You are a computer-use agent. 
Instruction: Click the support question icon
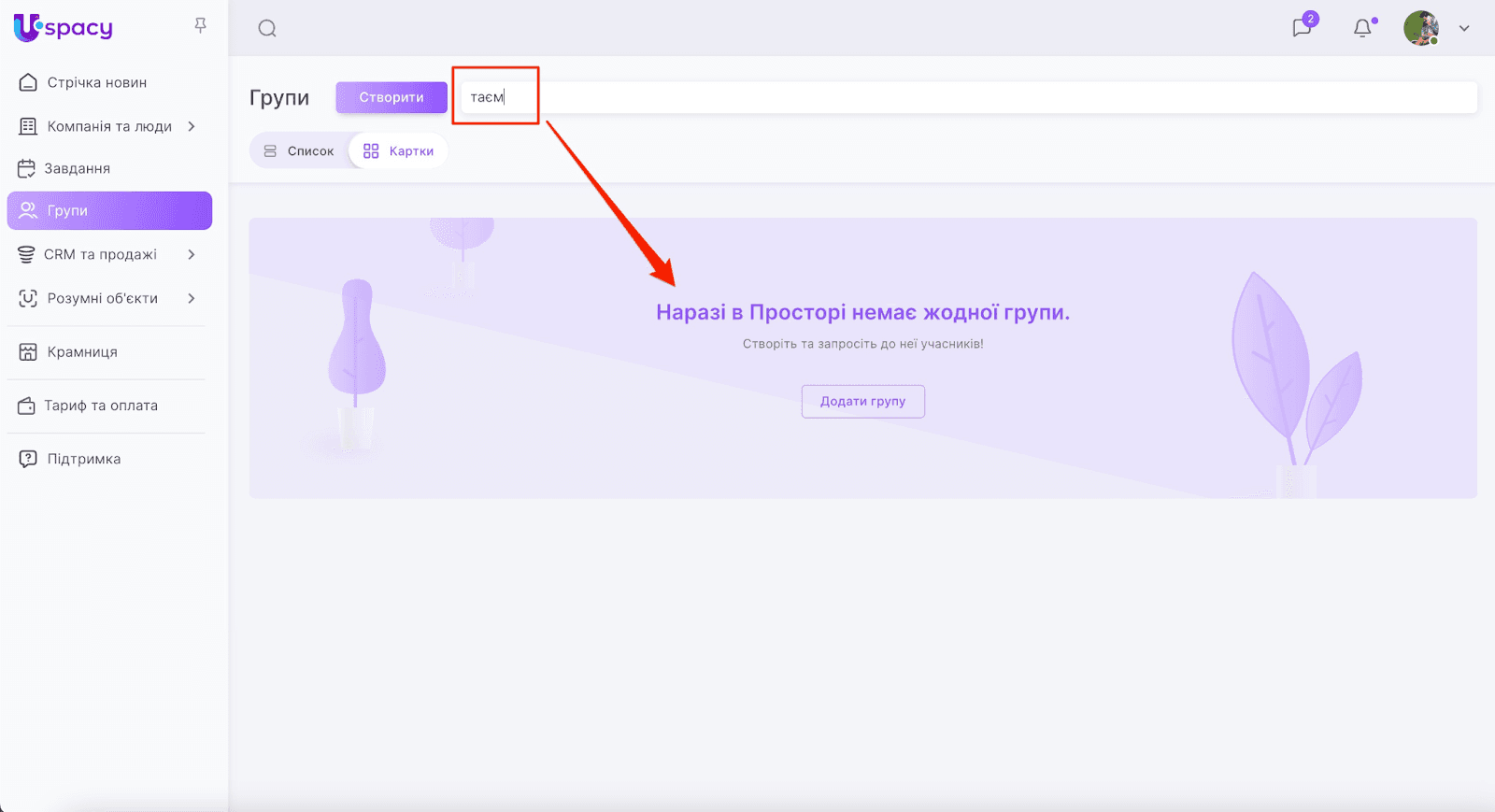pos(28,459)
